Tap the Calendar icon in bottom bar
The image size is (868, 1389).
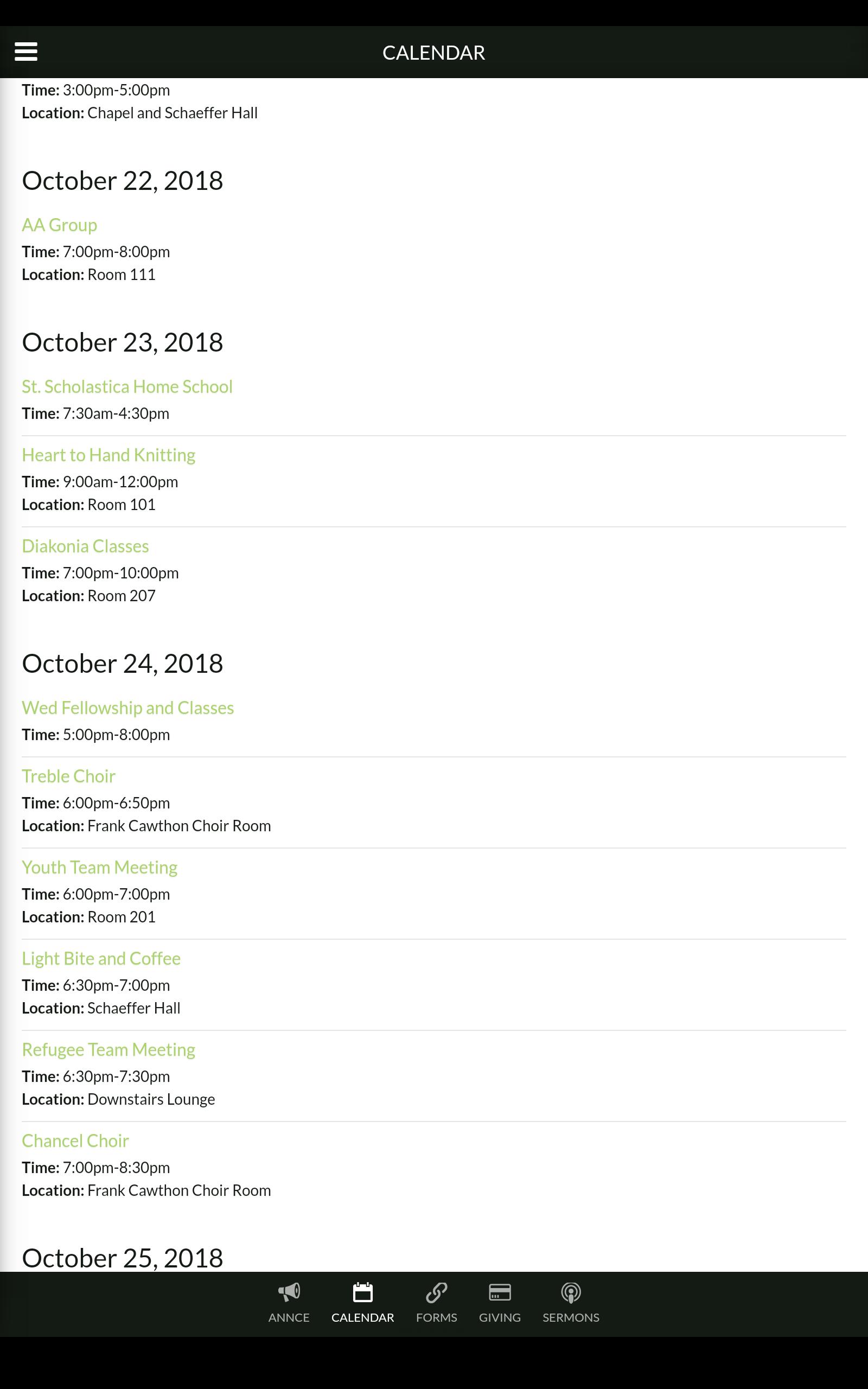coord(362,1292)
